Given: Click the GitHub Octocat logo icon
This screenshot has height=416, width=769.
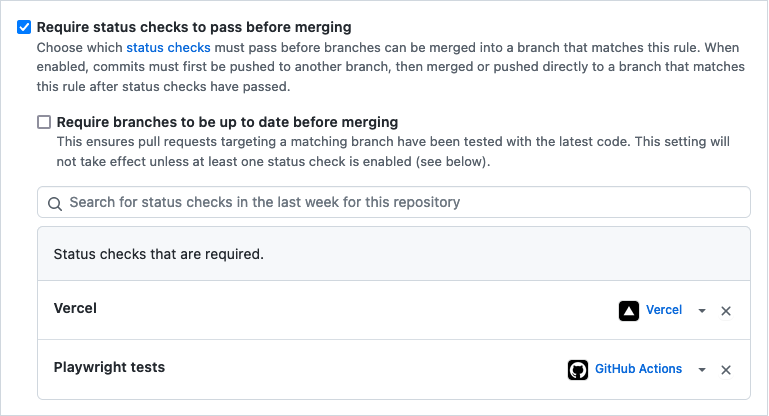Looking at the screenshot, I should tap(577, 369).
